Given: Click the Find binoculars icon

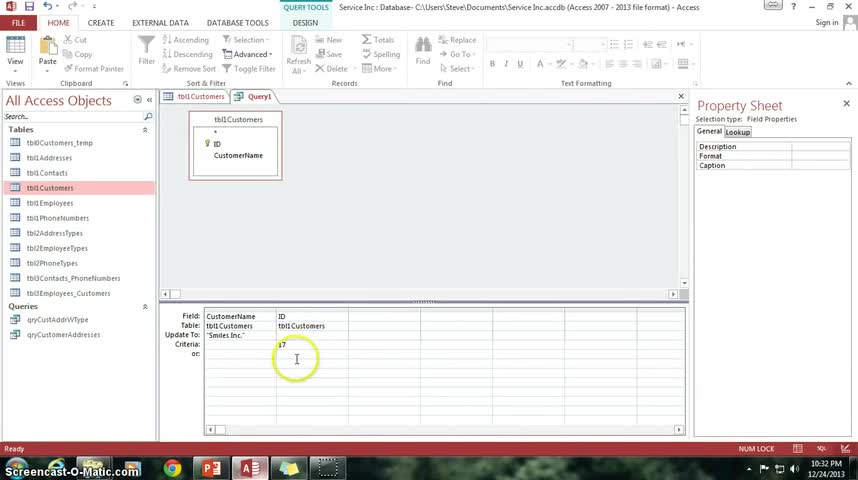Looking at the screenshot, I should [422, 50].
